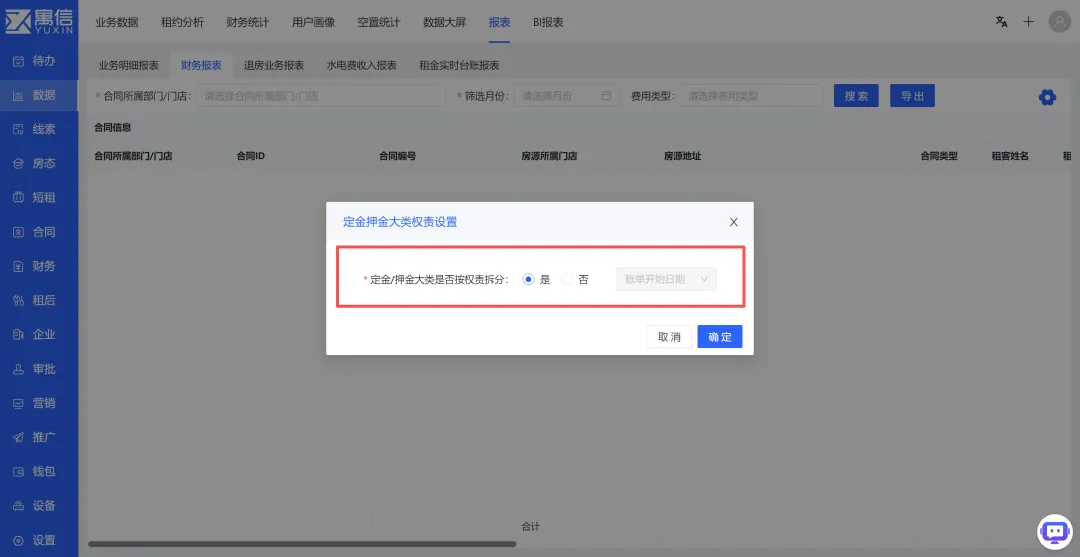Click the calendar icon in month field
Viewport: 1080px width, 557px height.
click(606, 96)
